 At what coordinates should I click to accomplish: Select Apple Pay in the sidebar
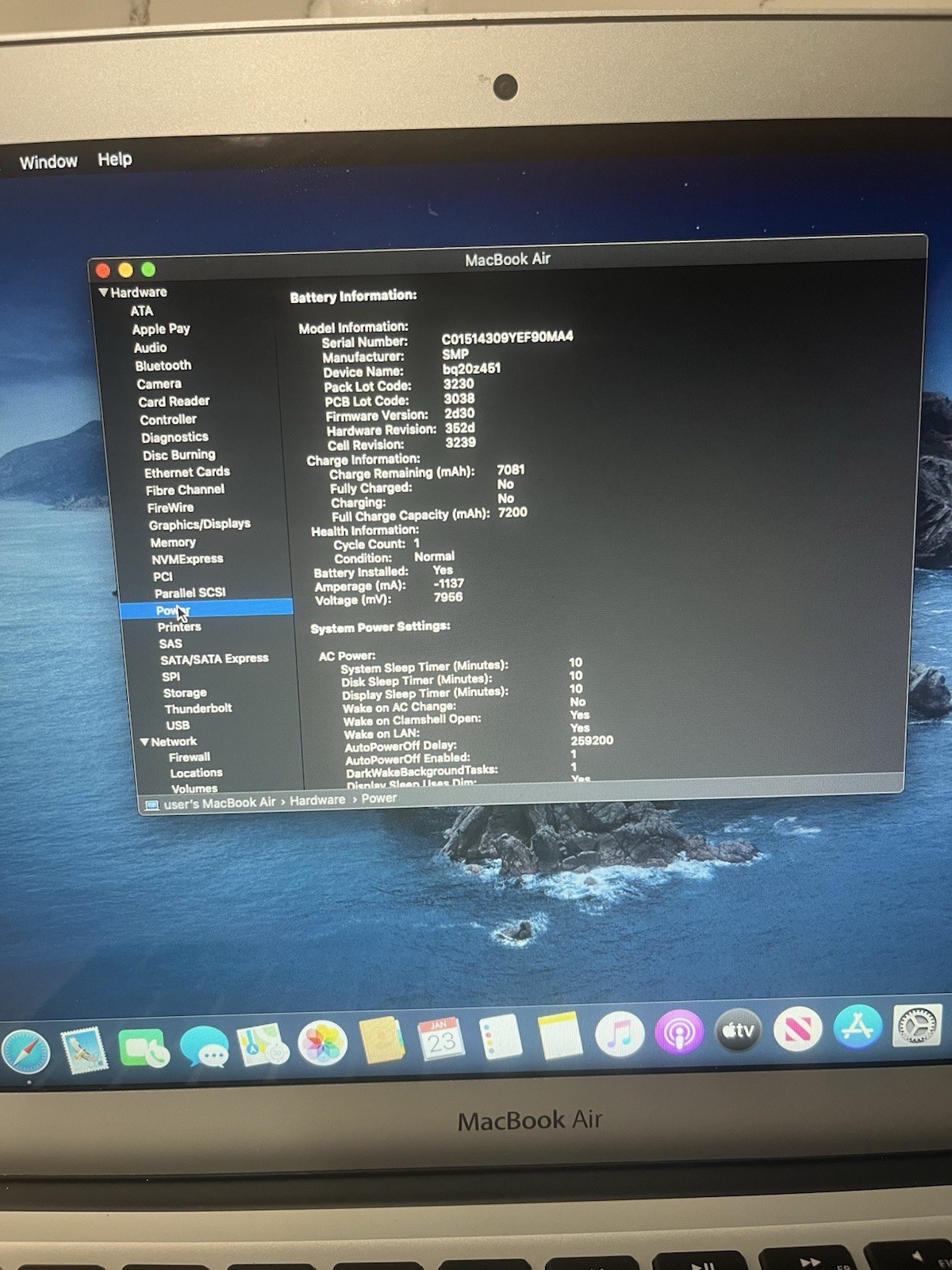161,329
